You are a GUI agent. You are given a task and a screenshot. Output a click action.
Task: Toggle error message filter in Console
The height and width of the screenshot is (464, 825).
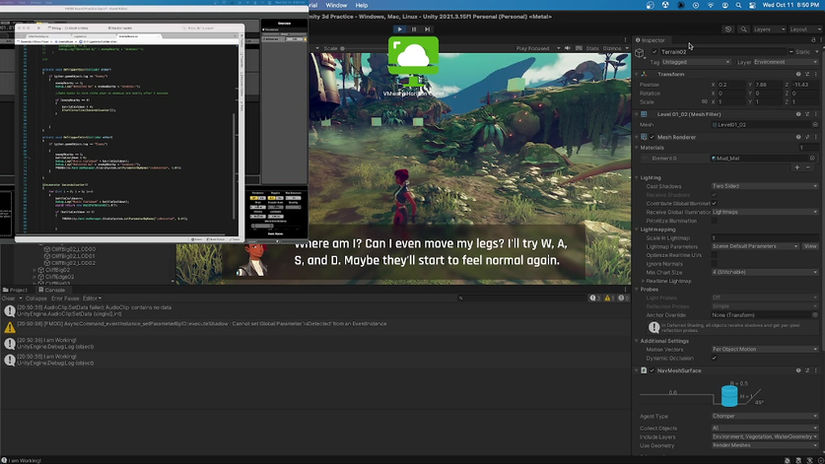point(623,298)
